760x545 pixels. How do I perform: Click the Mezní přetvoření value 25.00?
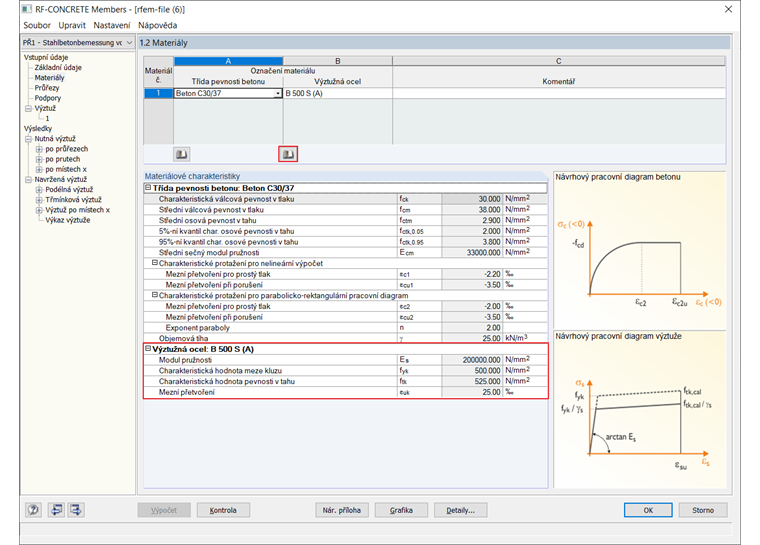pyautogui.click(x=473, y=392)
